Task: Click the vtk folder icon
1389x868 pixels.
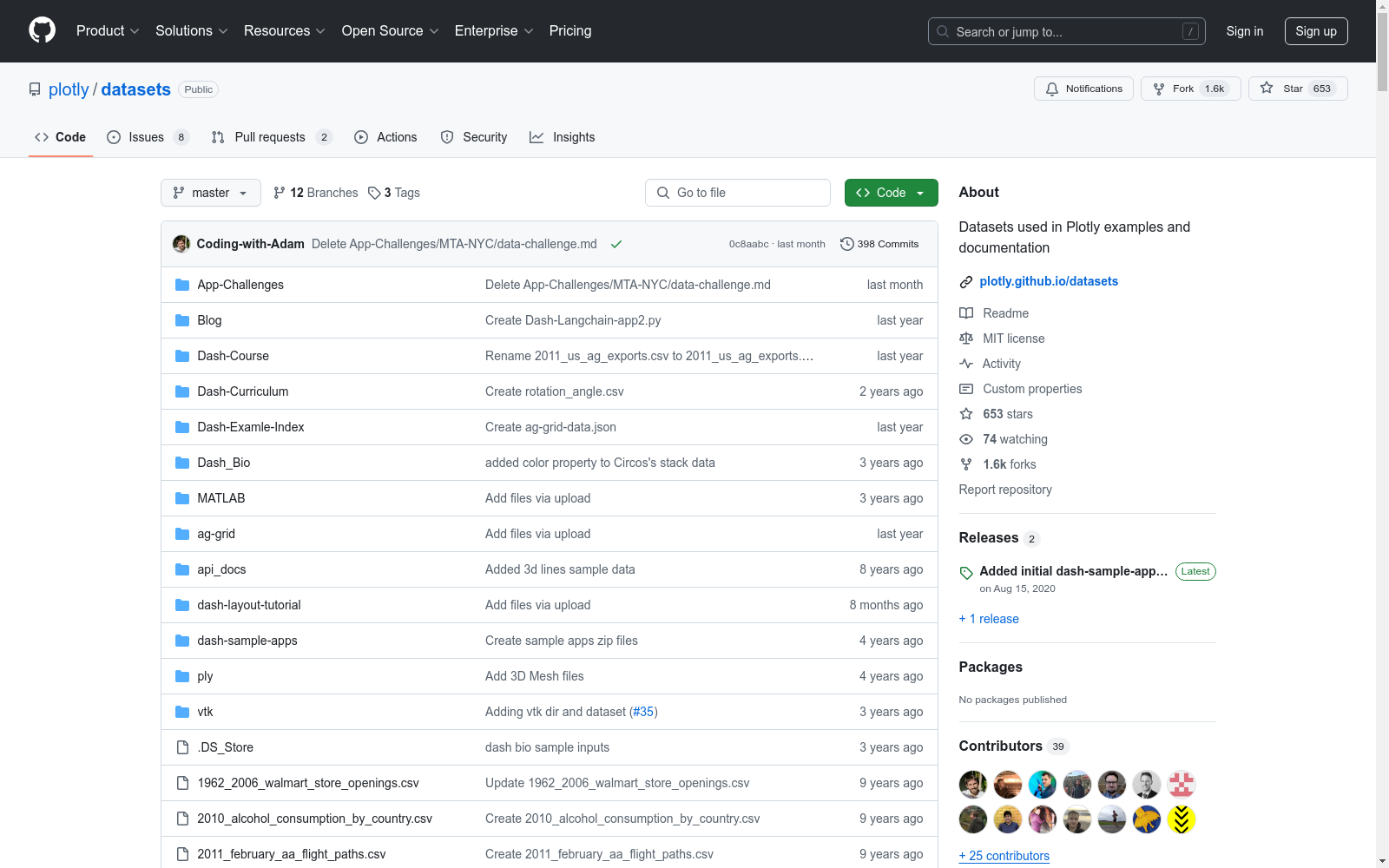Action: tap(182, 712)
